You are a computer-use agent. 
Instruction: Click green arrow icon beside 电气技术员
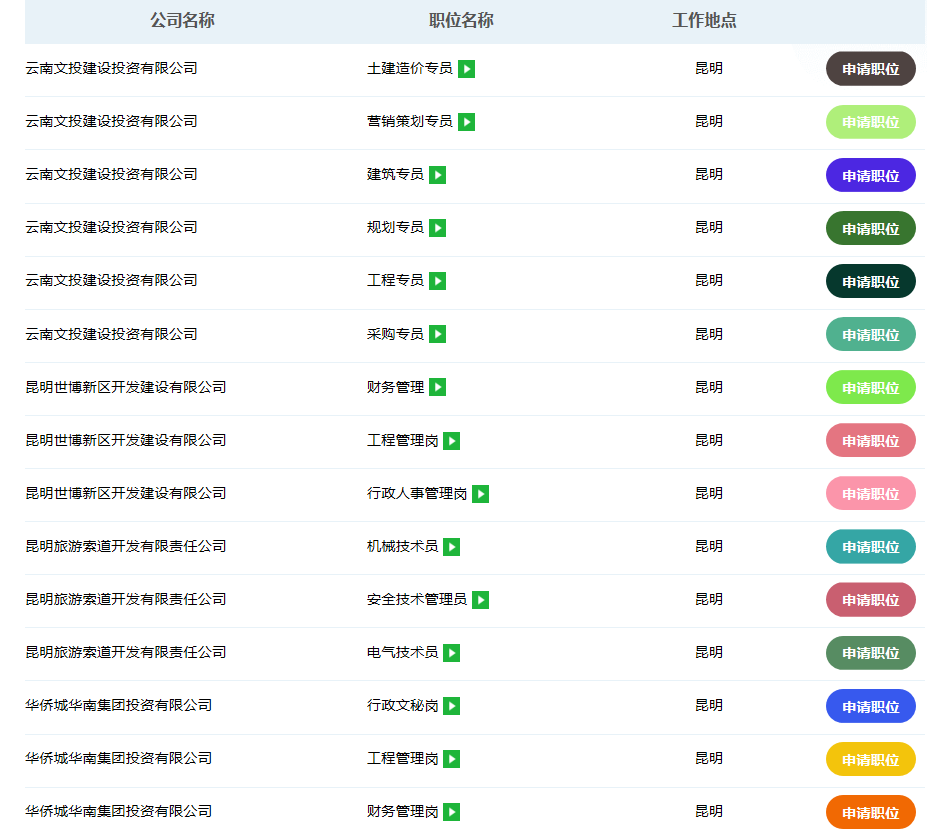point(451,653)
